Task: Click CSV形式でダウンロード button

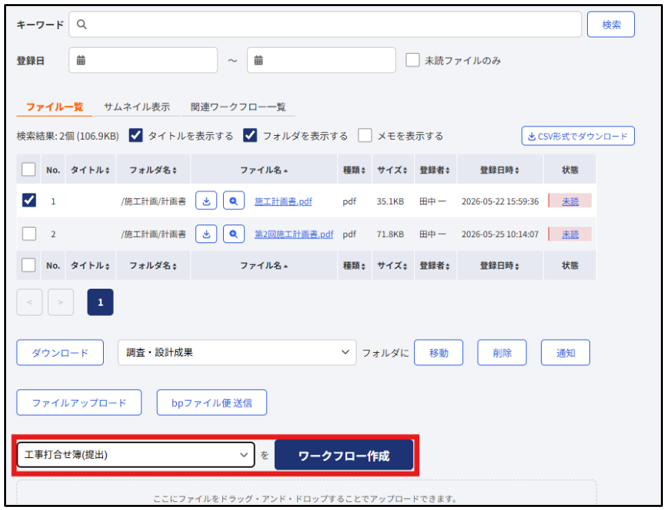Action: click(578, 136)
